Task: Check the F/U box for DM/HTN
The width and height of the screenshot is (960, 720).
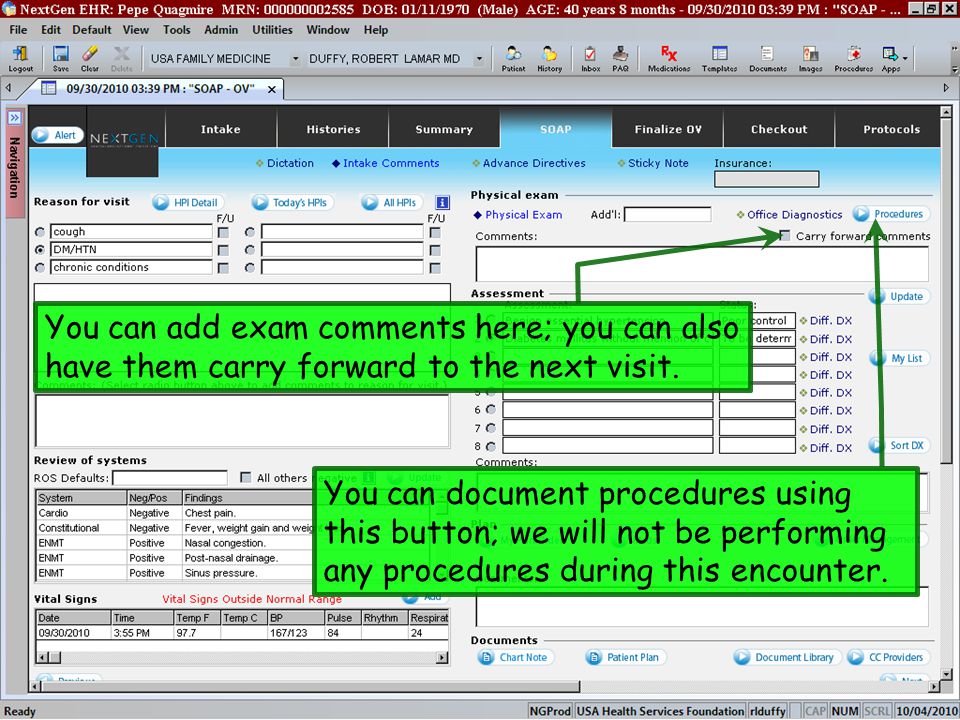Action: 223,250
